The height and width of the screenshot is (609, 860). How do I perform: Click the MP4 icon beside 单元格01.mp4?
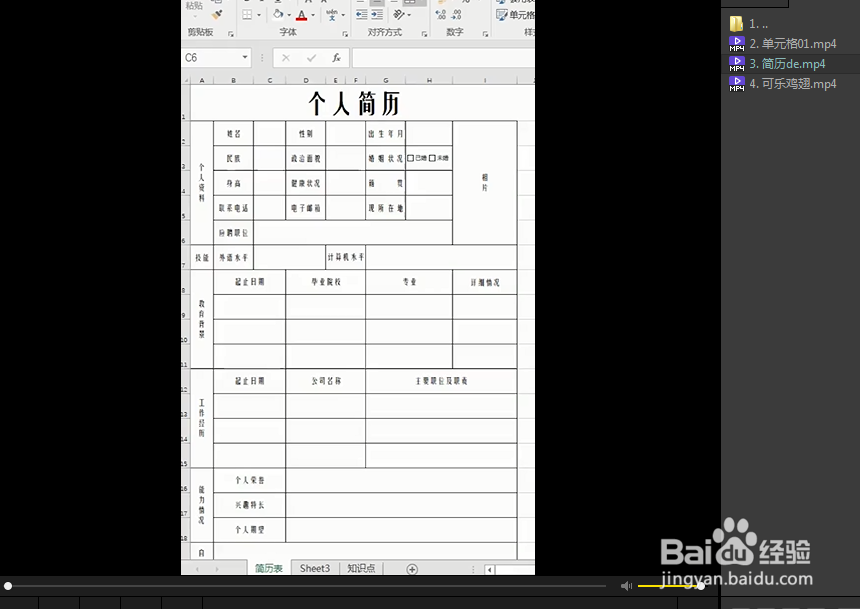[x=737, y=44]
